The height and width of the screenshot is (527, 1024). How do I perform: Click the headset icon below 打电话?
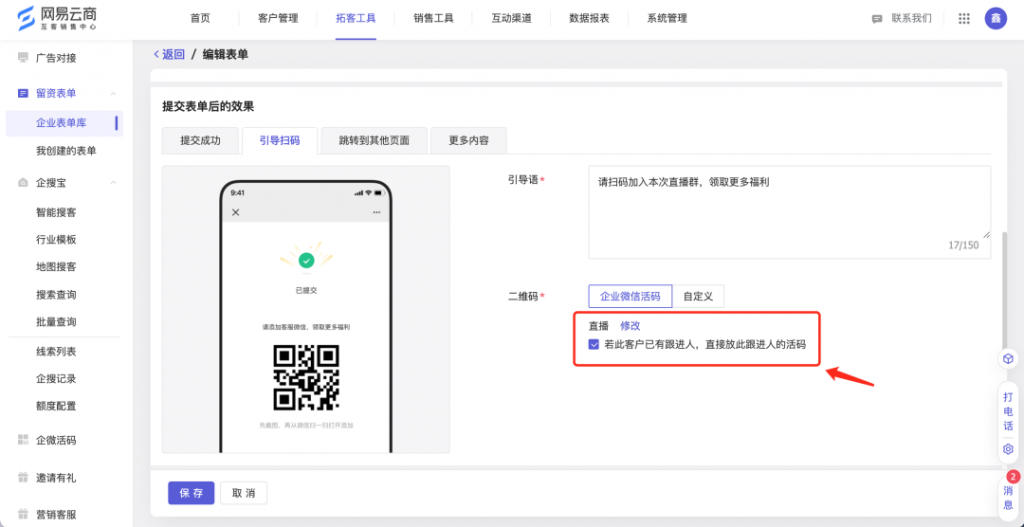click(1008, 449)
